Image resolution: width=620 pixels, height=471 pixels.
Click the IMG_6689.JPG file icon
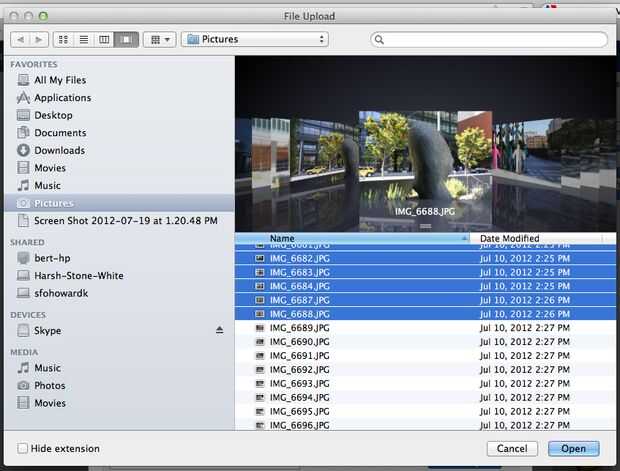point(260,328)
